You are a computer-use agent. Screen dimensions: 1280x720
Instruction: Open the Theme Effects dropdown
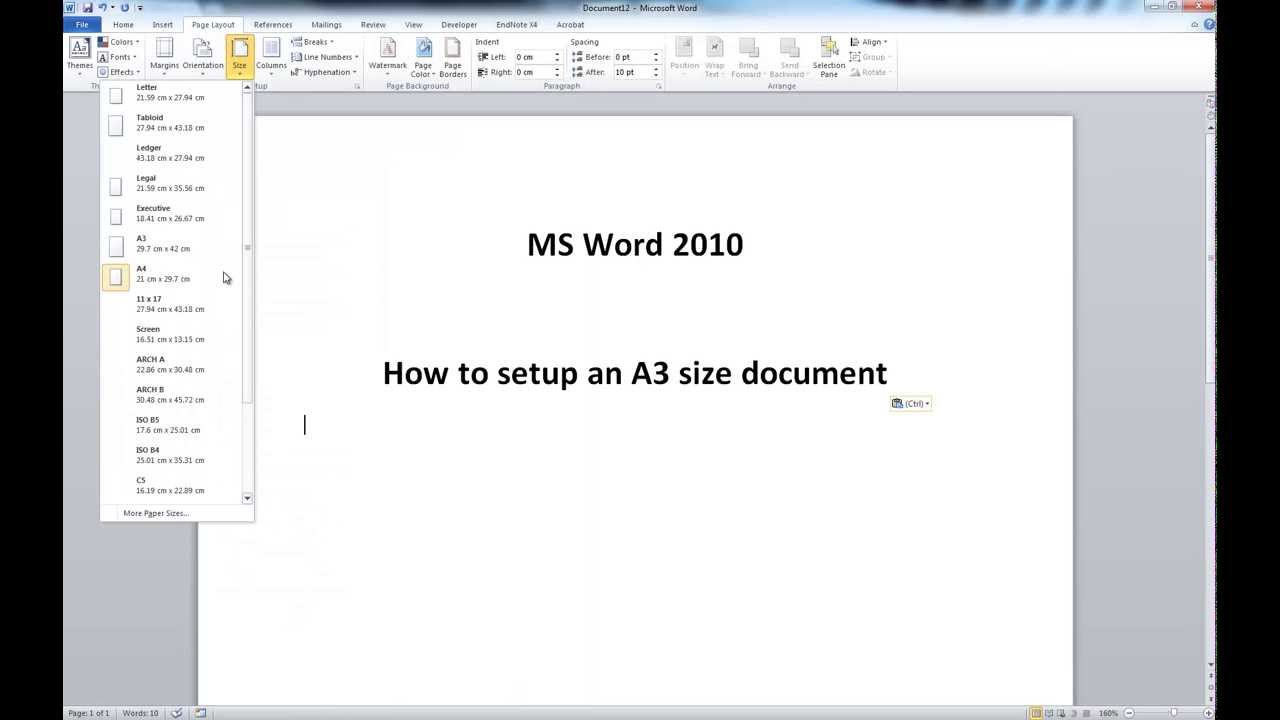(119, 72)
